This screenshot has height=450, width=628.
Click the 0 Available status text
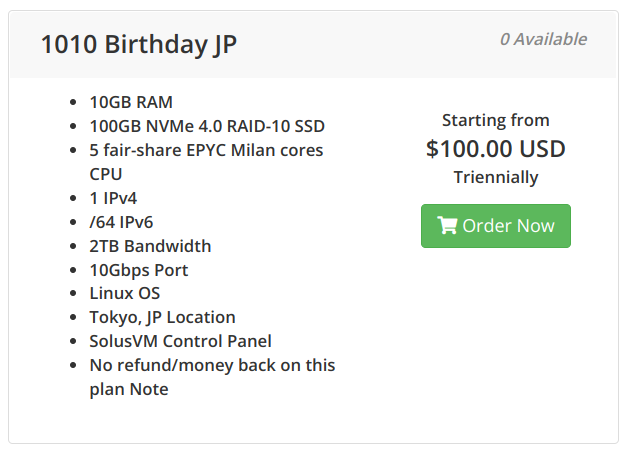click(x=543, y=39)
